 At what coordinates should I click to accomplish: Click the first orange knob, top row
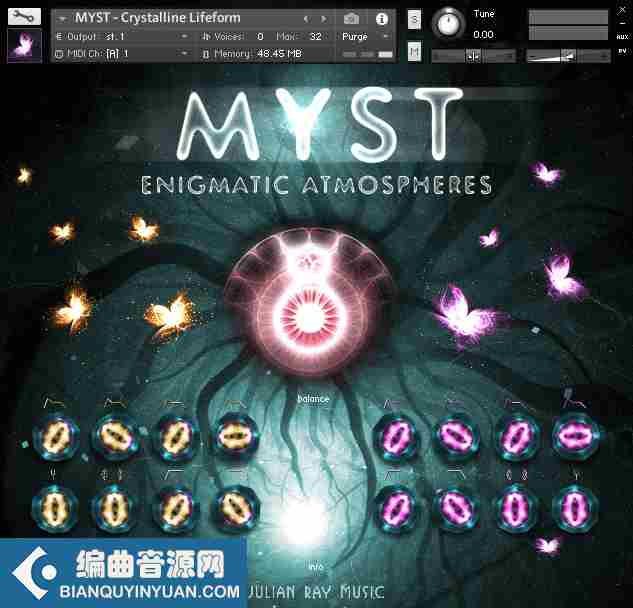tap(56, 437)
